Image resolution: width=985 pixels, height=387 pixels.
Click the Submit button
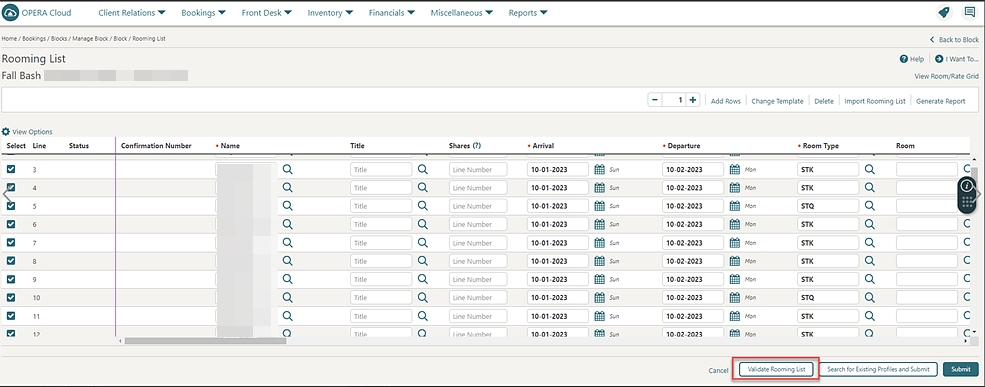pos(961,369)
